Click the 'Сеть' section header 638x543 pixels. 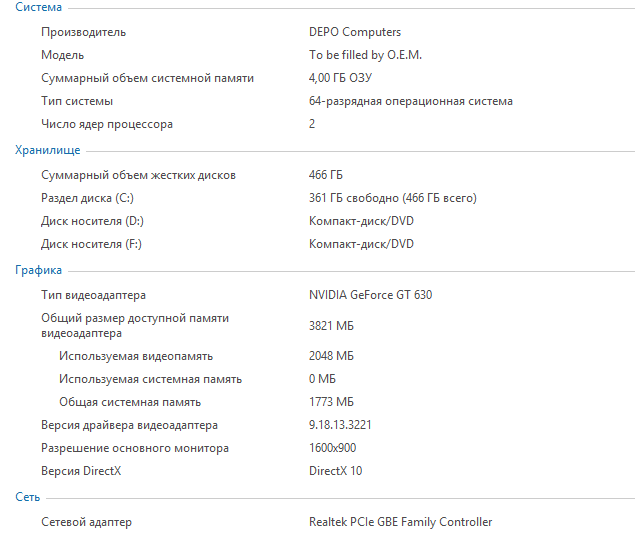27,497
